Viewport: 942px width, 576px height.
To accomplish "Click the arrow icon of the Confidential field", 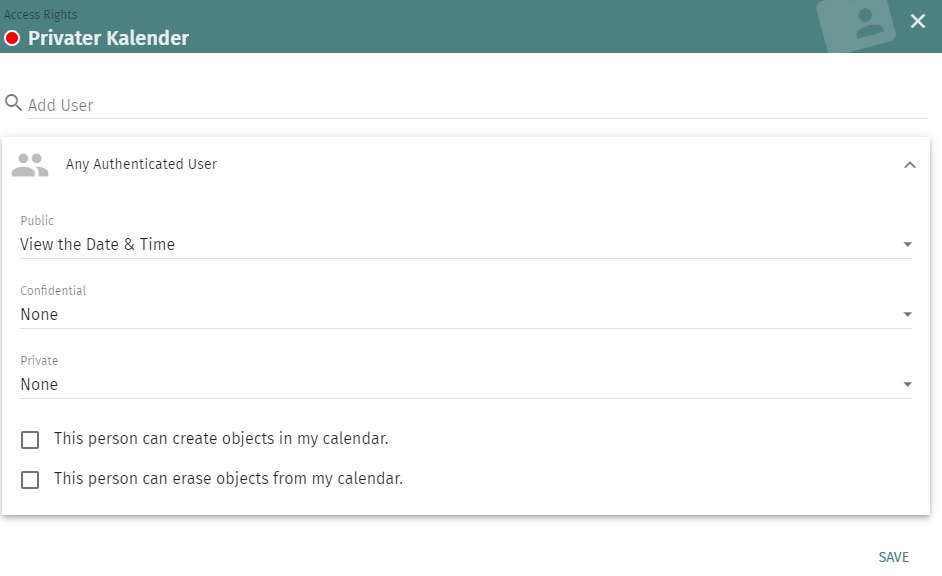I will (x=907, y=315).
